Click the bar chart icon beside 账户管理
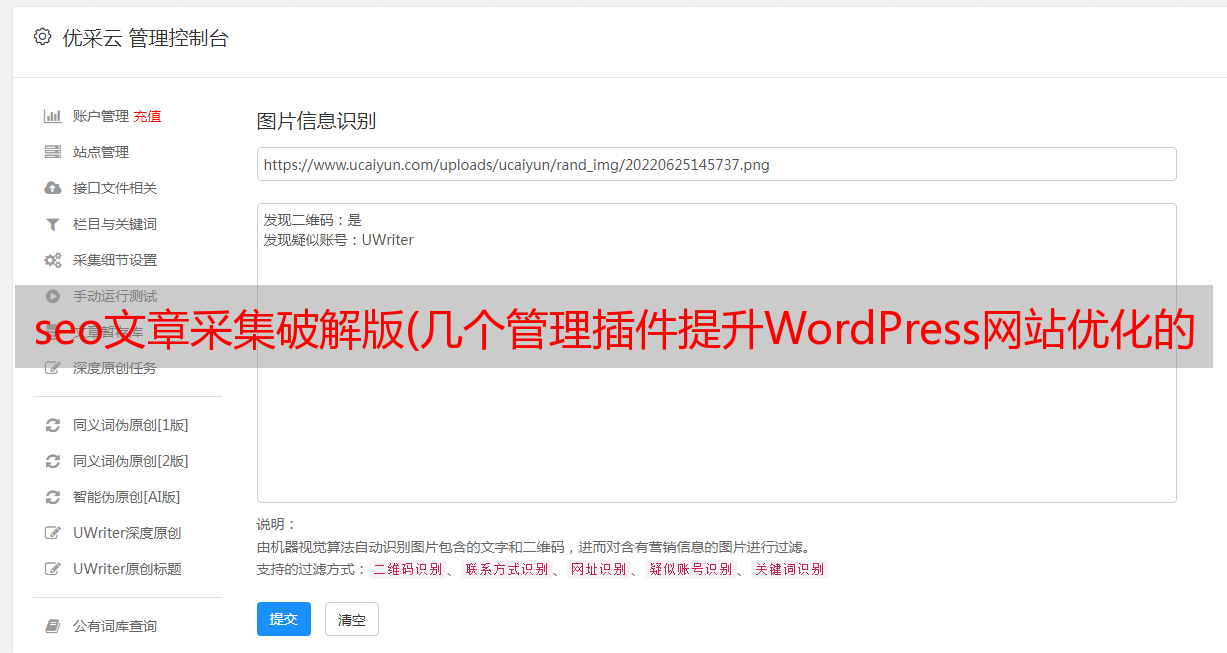This screenshot has width=1227, height=653. pos(53,116)
